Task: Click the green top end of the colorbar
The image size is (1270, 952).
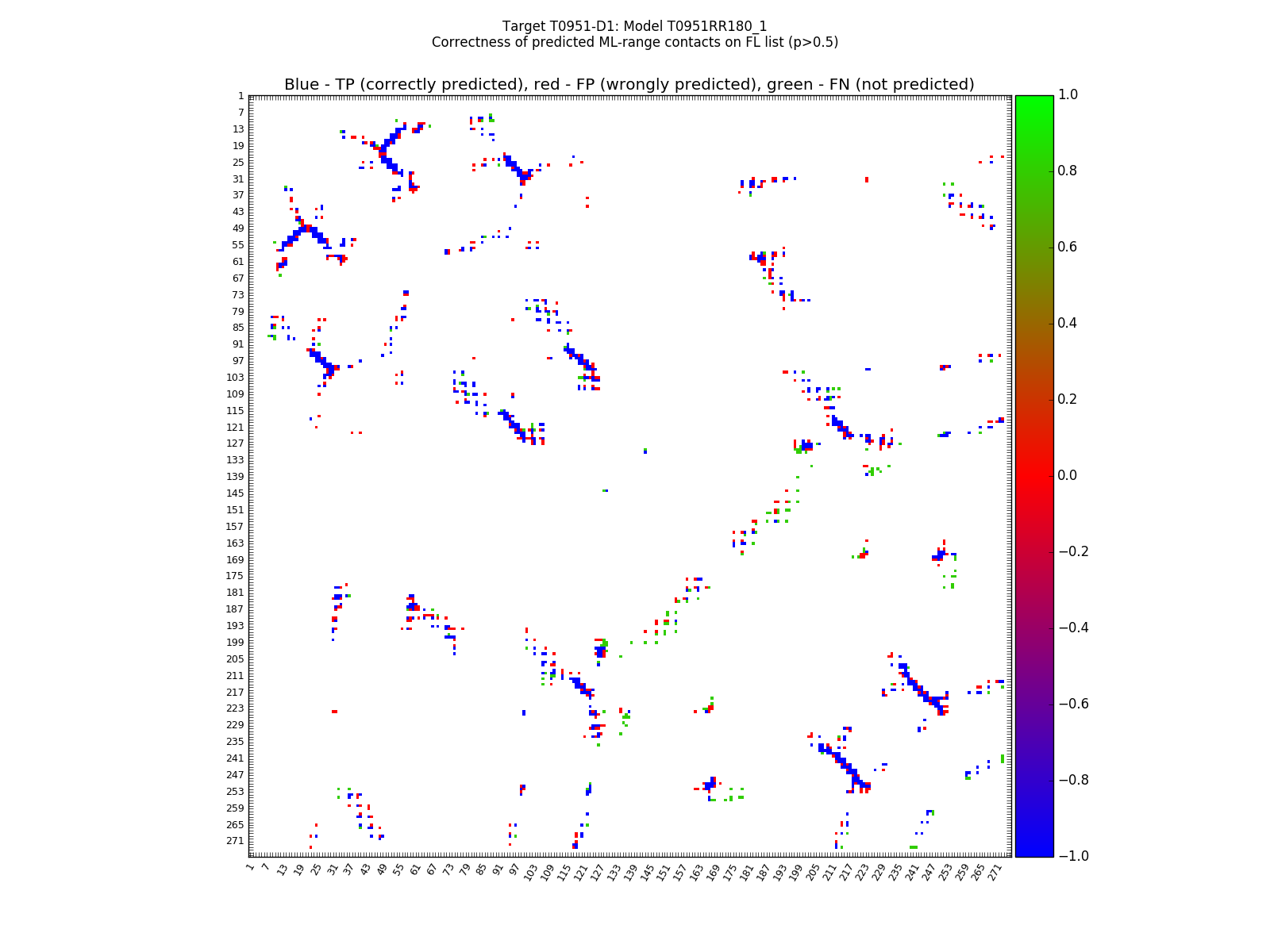Action: [1033, 102]
